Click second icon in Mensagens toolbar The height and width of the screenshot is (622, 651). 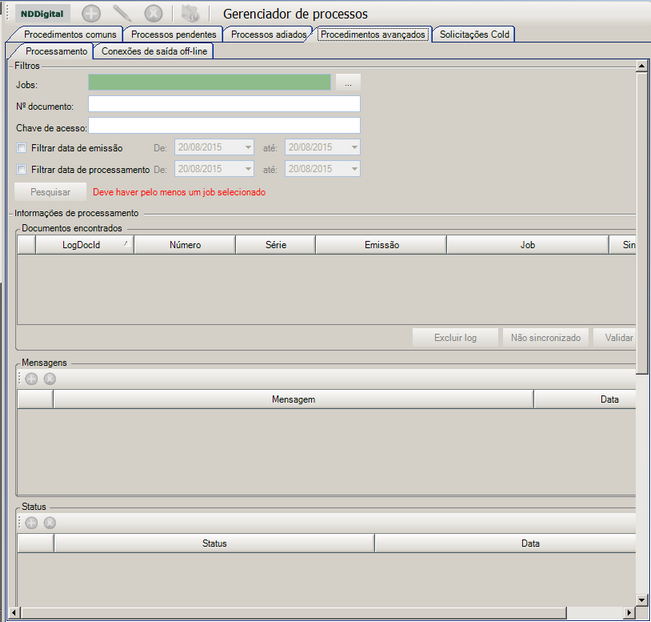tap(50, 379)
